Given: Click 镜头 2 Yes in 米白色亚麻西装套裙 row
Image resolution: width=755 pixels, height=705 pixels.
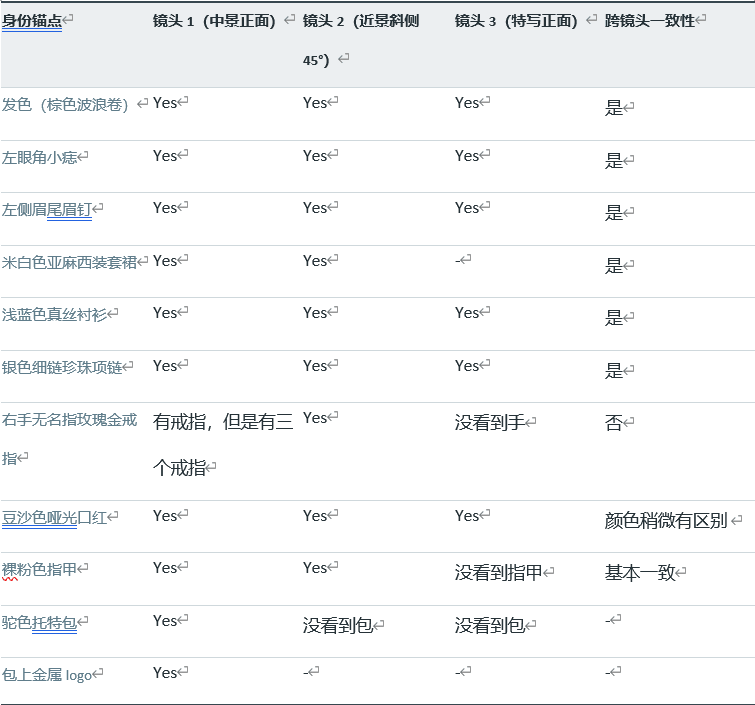Looking at the screenshot, I should [x=315, y=261].
